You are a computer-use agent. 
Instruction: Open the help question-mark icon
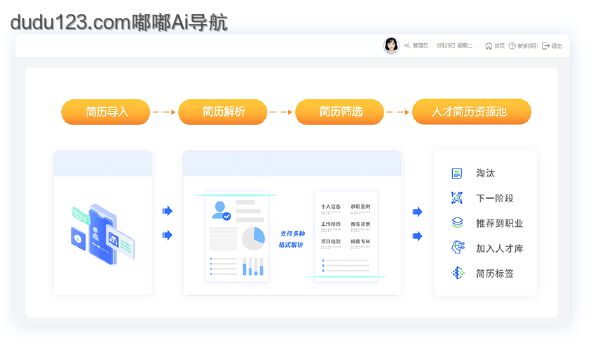click(512, 46)
